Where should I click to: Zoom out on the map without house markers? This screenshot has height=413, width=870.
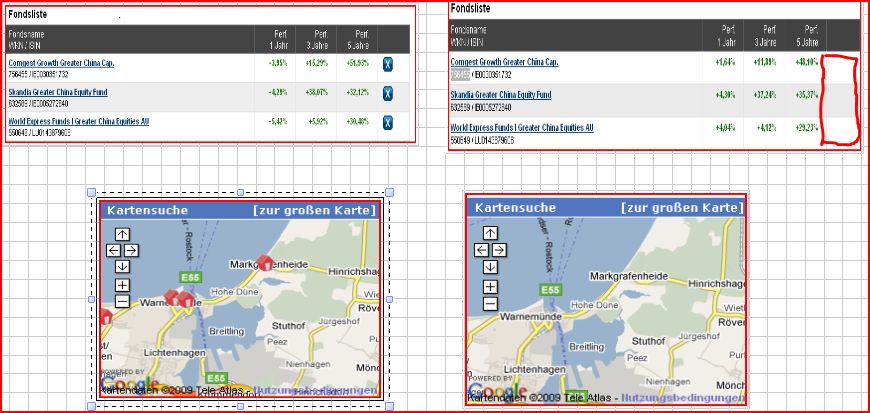coord(490,304)
